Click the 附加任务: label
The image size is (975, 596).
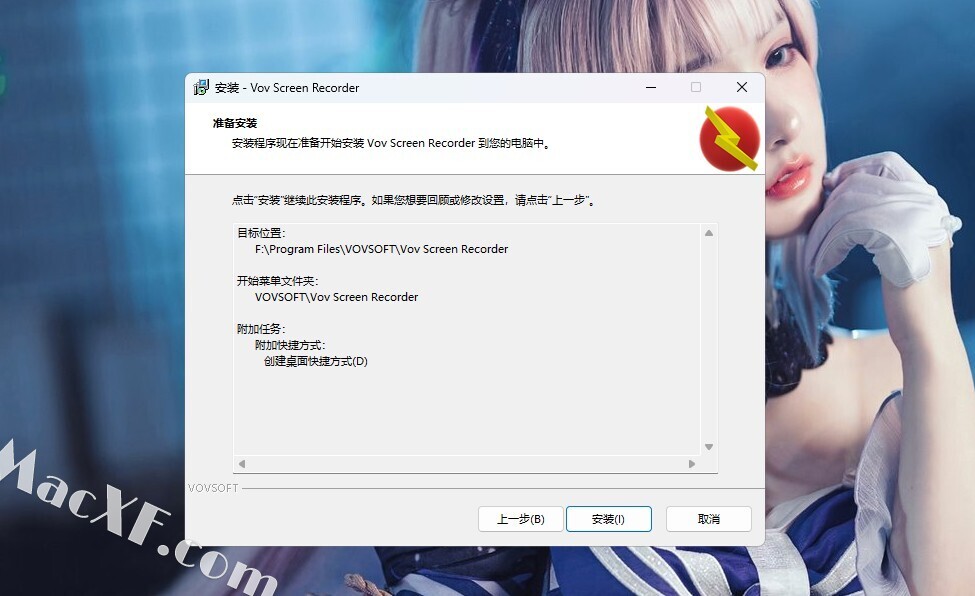pos(261,329)
